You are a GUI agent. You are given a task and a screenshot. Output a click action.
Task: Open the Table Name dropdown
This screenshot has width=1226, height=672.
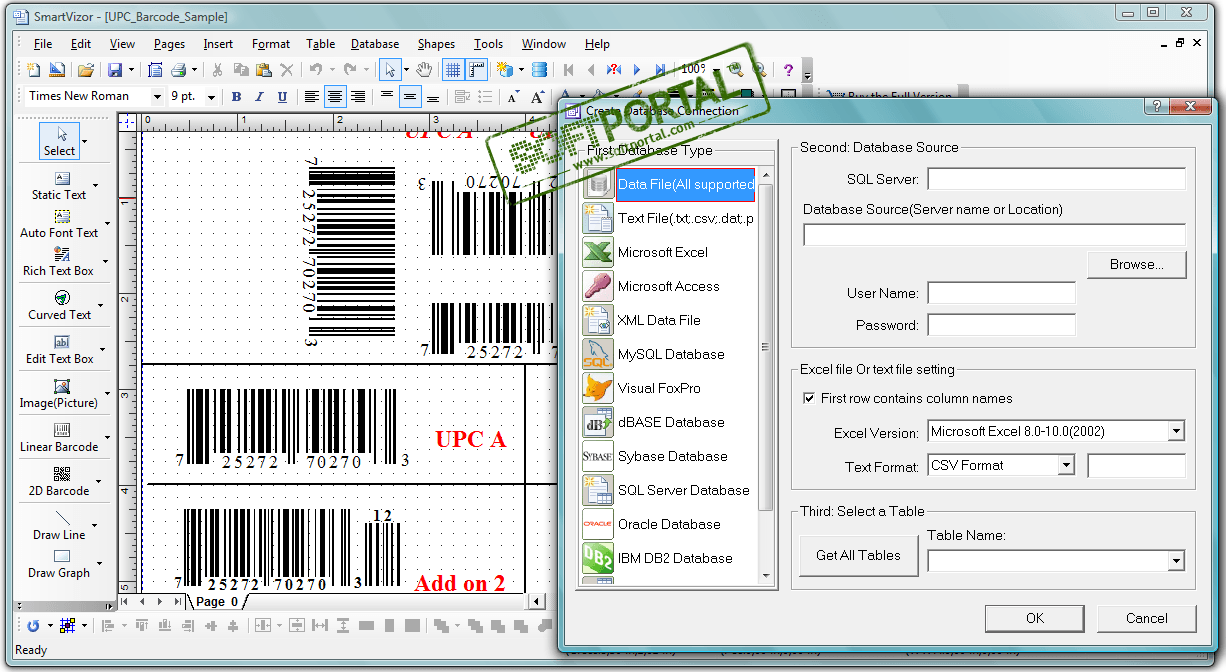tap(1176, 561)
